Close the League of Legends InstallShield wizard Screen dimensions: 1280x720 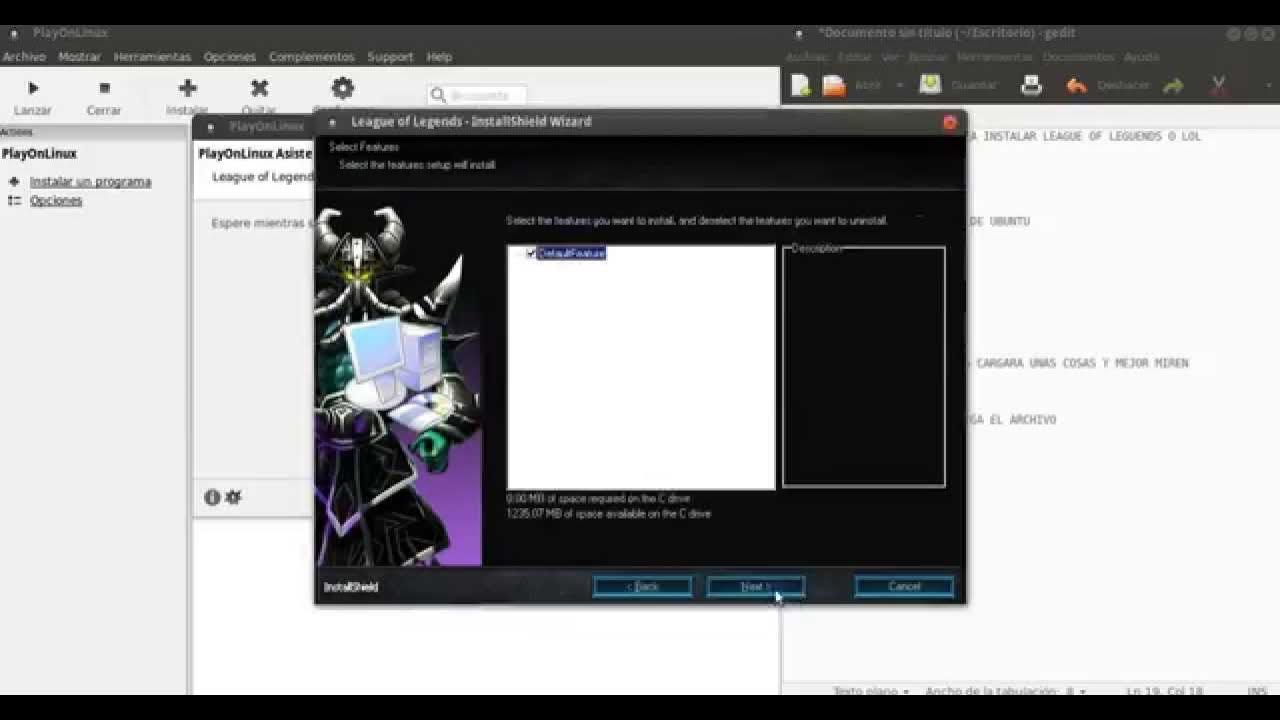click(949, 122)
